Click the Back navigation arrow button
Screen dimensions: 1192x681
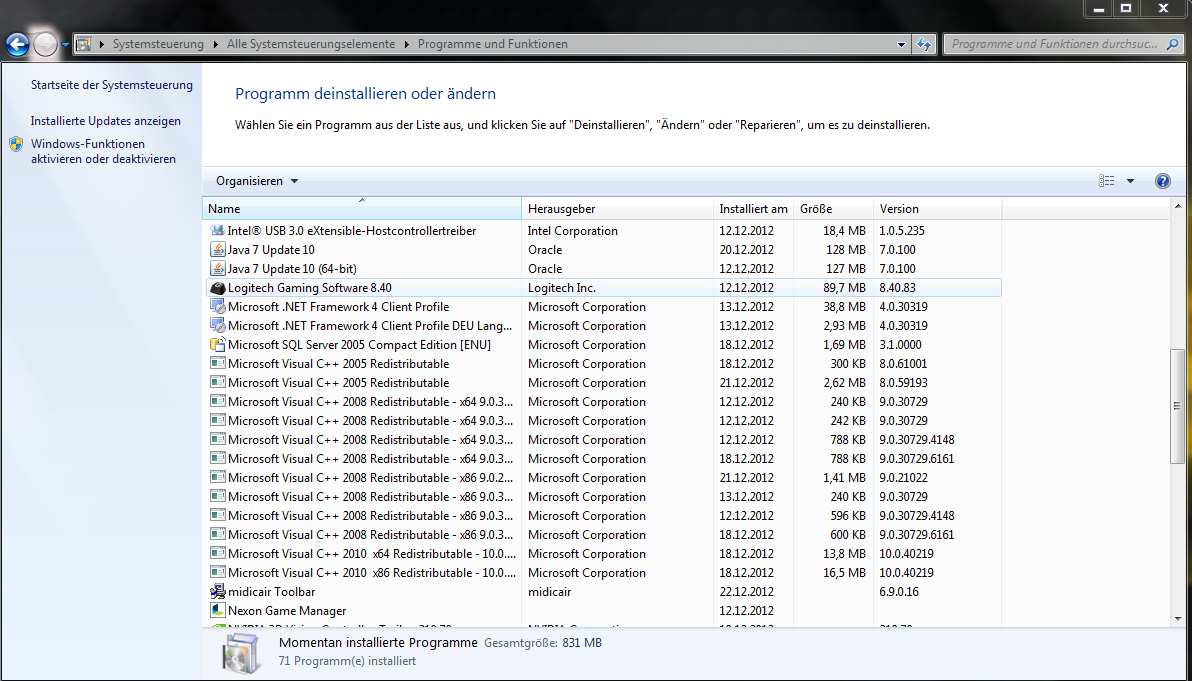(x=17, y=44)
